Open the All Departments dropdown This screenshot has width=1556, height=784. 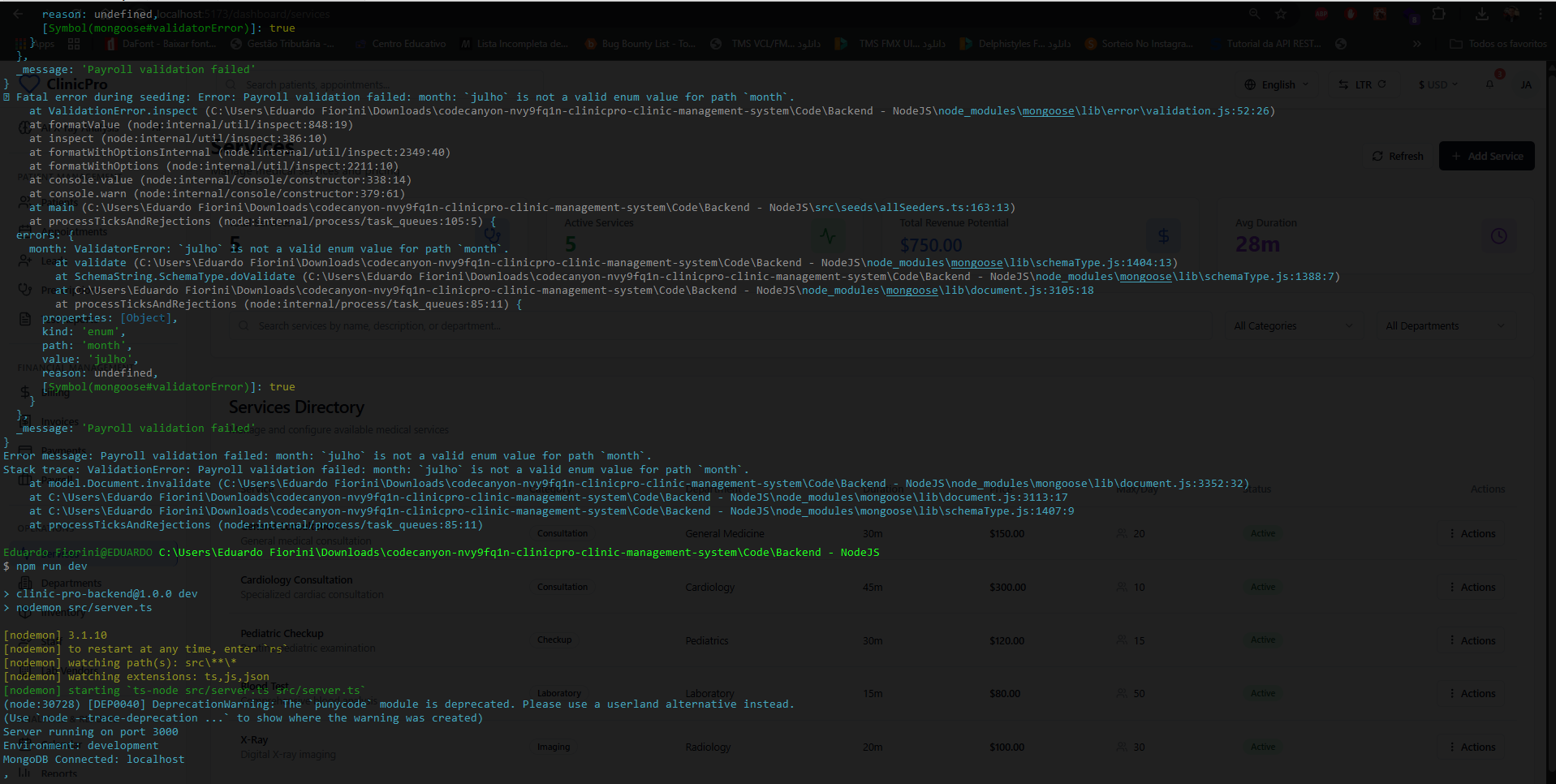pyautogui.click(x=1446, y=325)
